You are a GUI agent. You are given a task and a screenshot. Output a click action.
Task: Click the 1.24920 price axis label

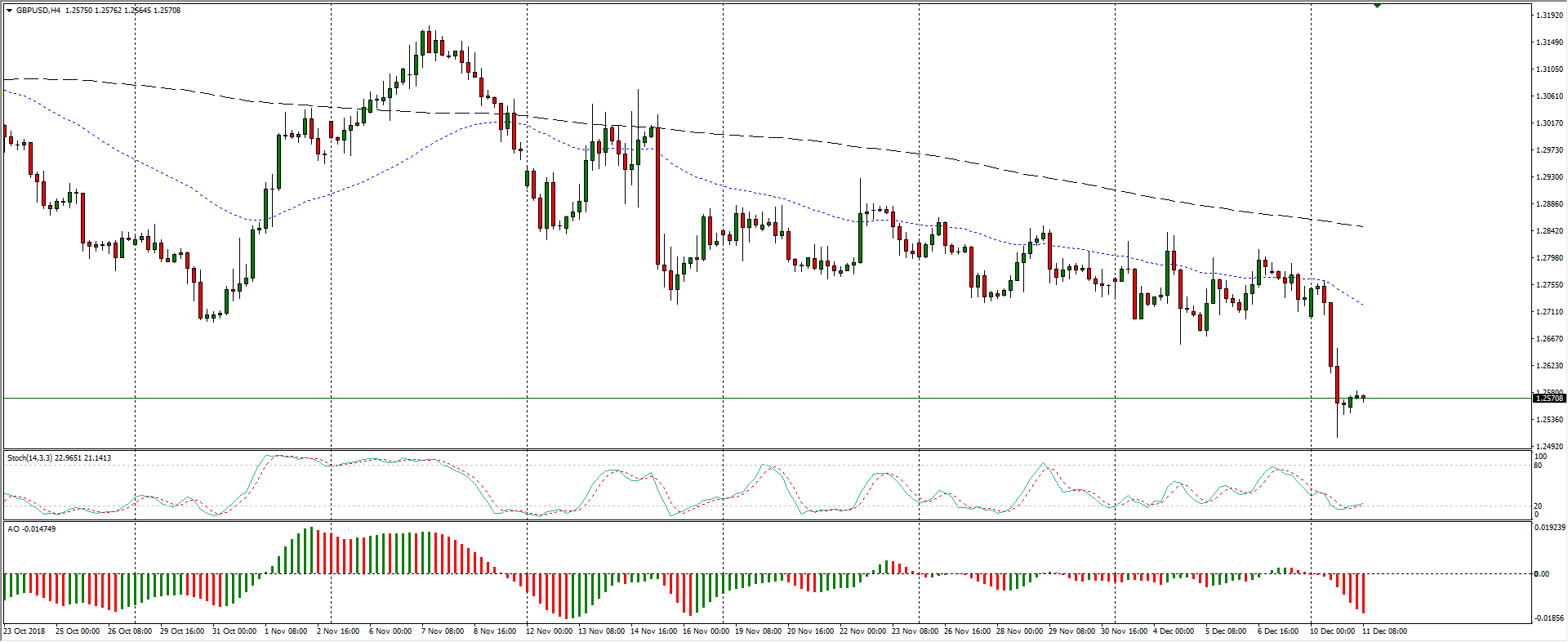point(1549,447)
